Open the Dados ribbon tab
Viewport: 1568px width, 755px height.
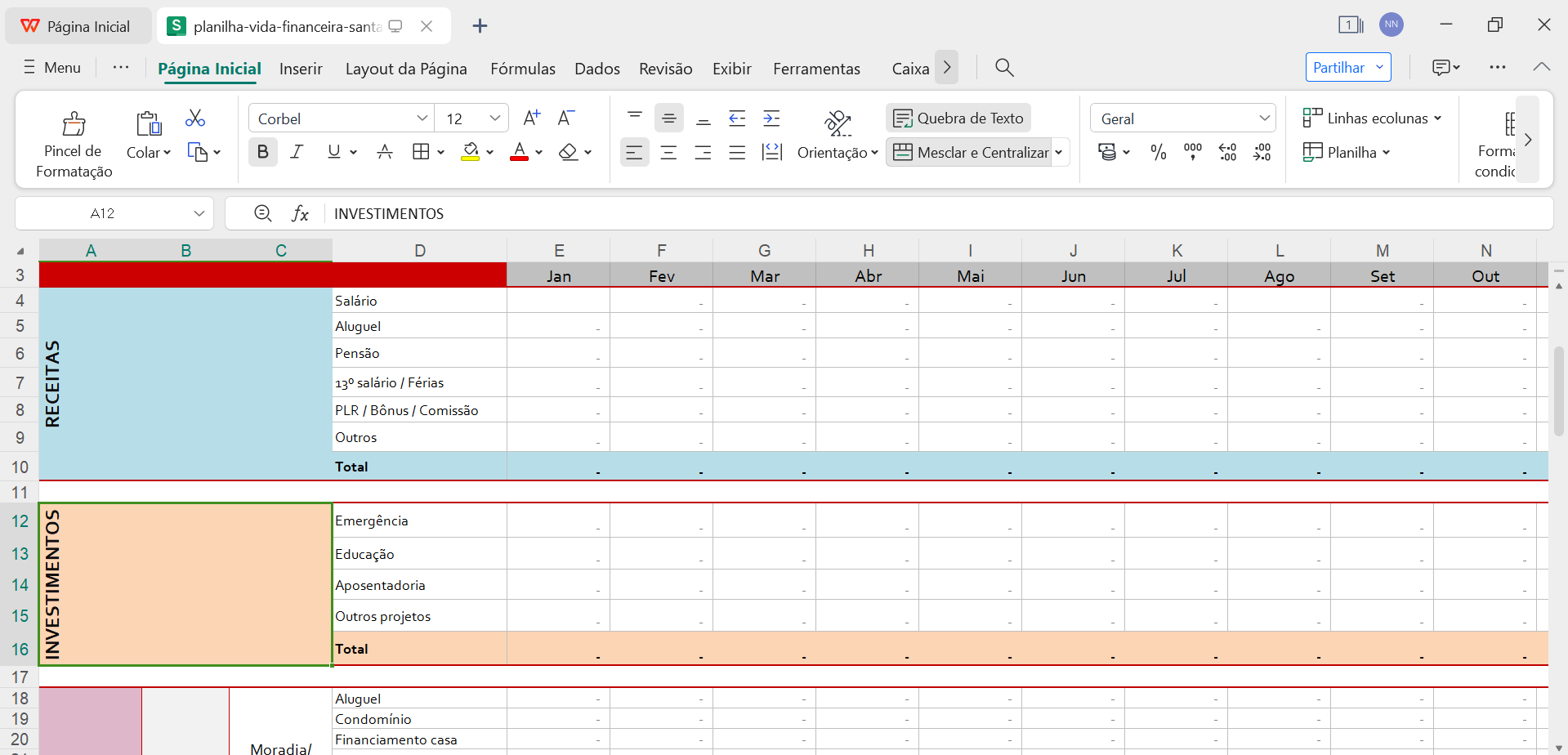point(596,69)
